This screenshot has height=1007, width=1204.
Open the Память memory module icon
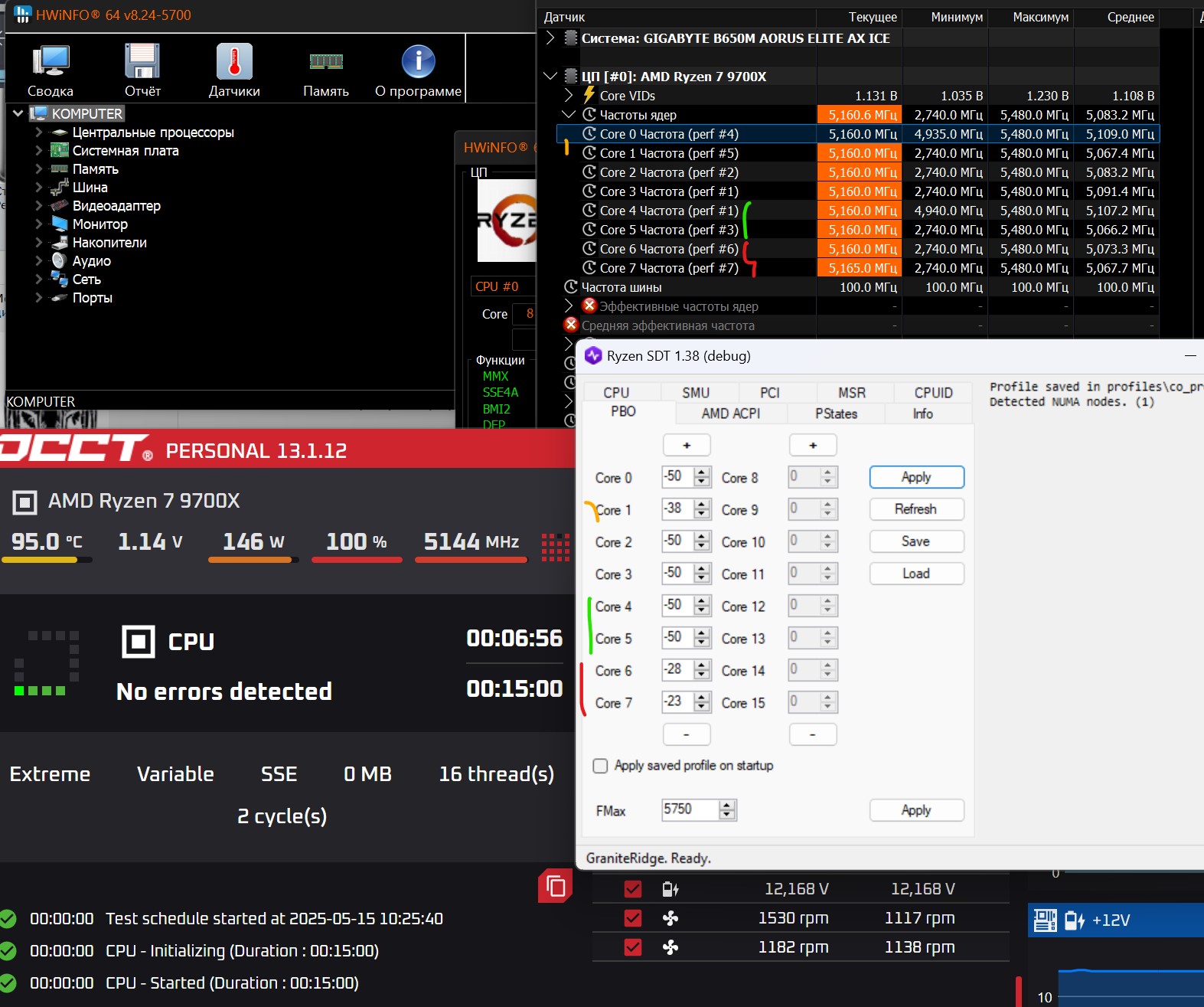pyautogui.click(x=326, y=61)
